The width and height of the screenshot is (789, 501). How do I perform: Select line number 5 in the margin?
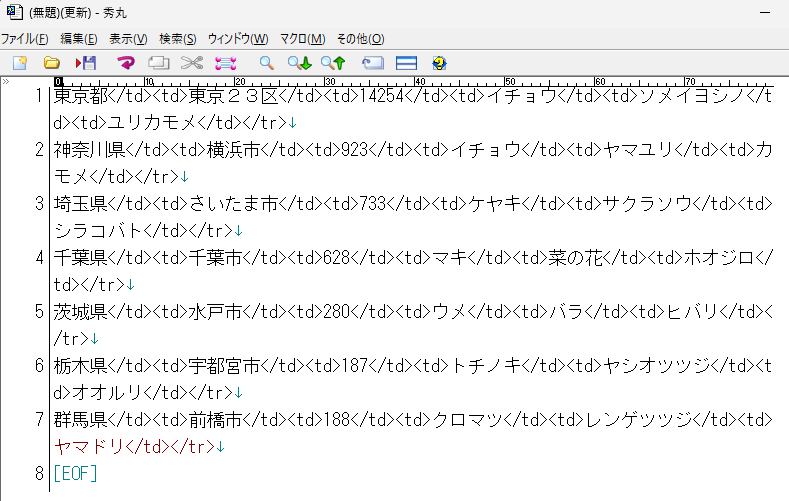[x=39, y=311]
